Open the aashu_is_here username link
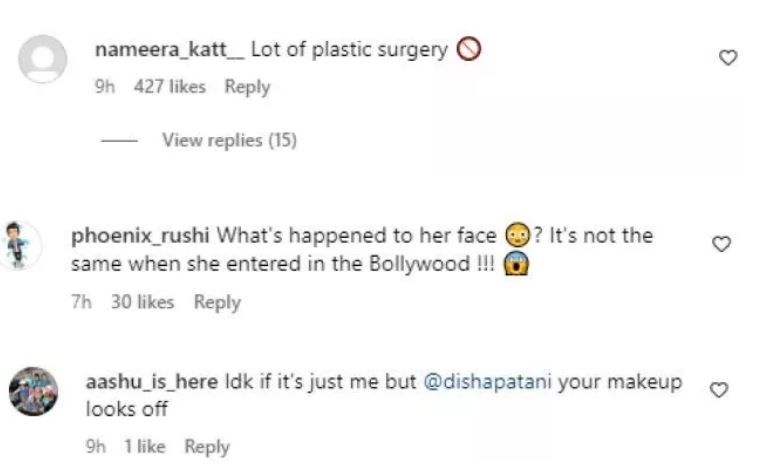The height and width of the screenshot is (469, 757). [152, 383]
